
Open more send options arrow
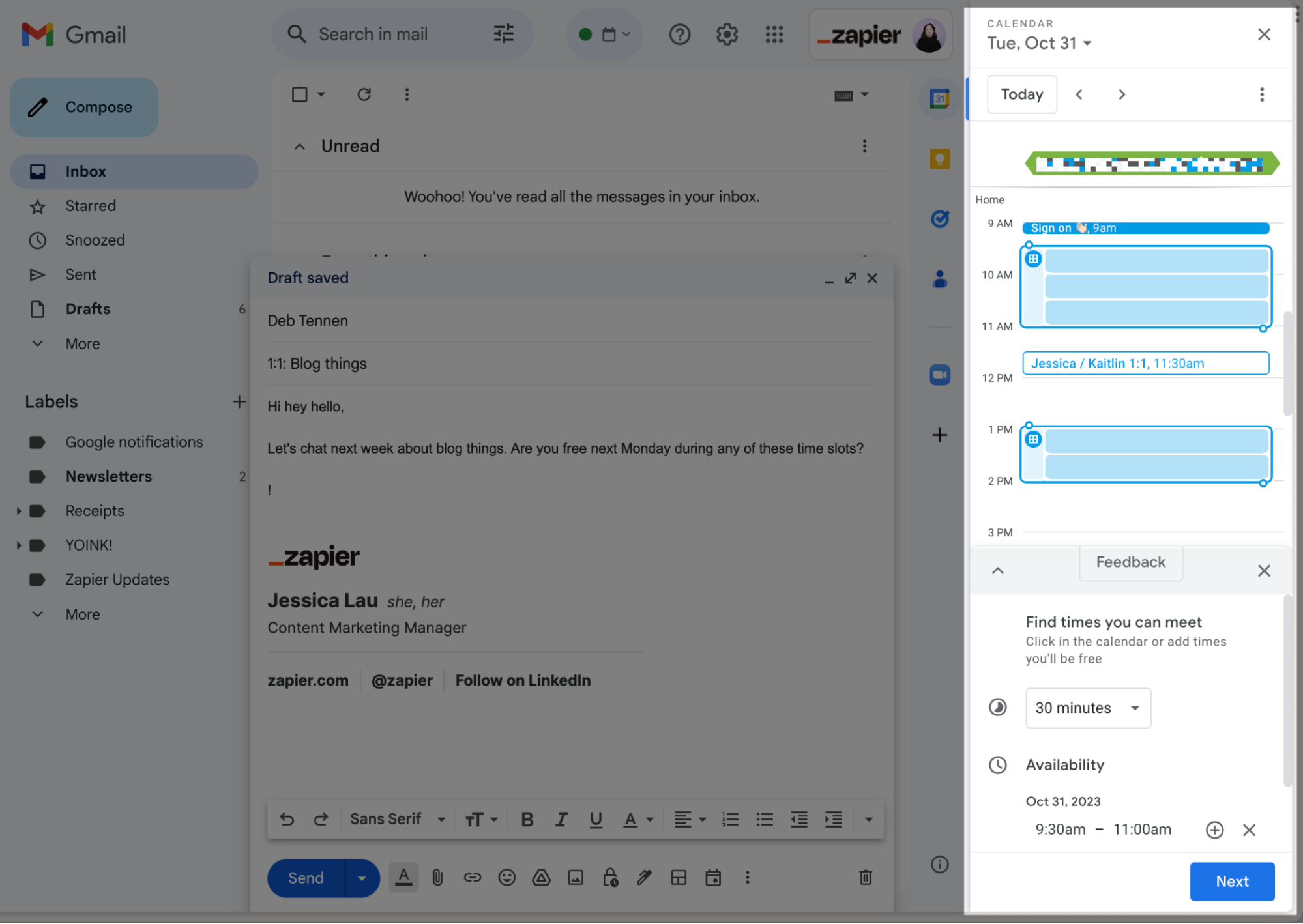coord(362,878)
